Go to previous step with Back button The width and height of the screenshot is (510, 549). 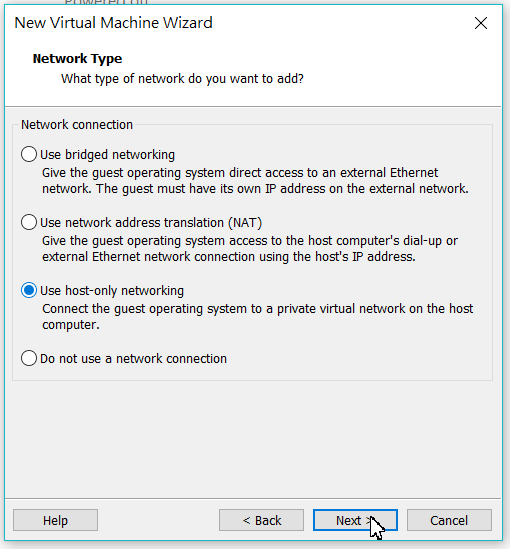tap(261, 520)
